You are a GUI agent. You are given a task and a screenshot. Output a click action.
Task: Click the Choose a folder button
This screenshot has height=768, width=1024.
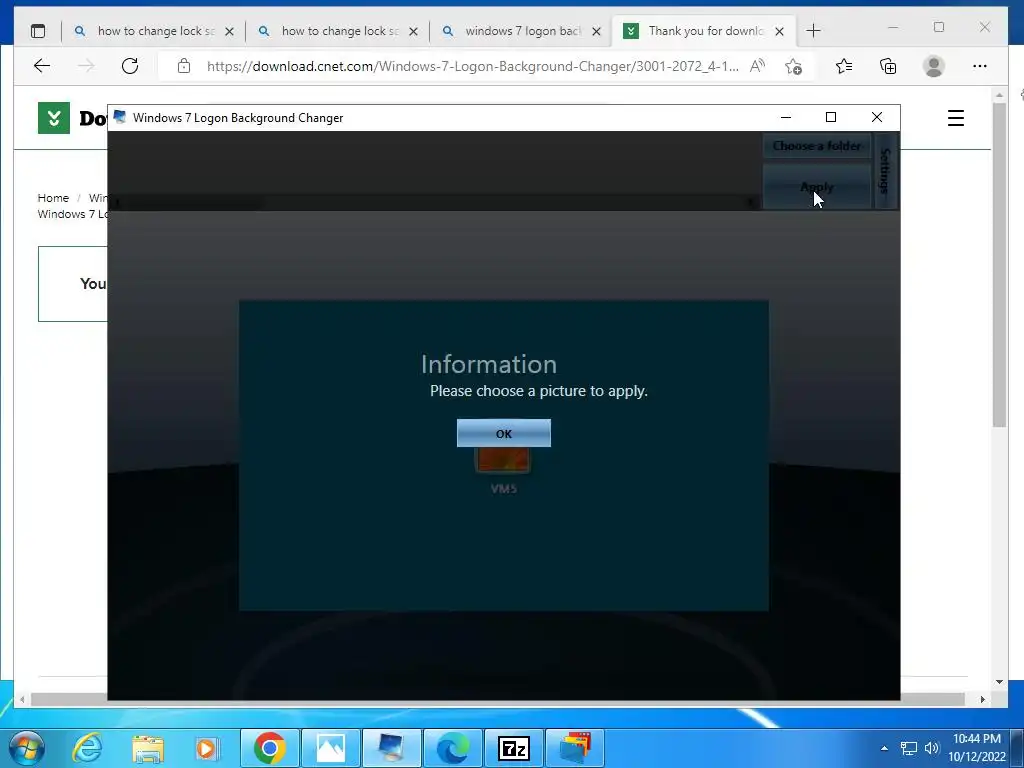[x=817, y=146]
